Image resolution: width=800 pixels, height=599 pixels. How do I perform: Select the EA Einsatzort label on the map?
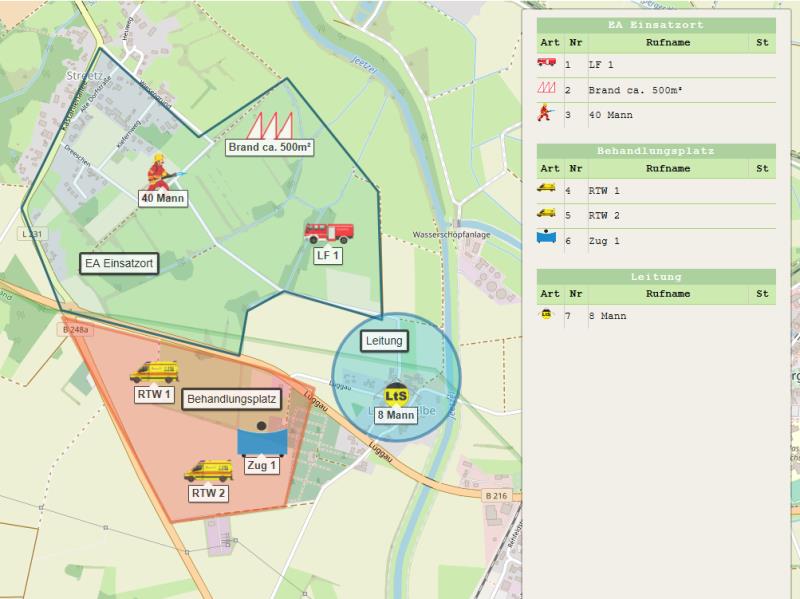(121, 263)
